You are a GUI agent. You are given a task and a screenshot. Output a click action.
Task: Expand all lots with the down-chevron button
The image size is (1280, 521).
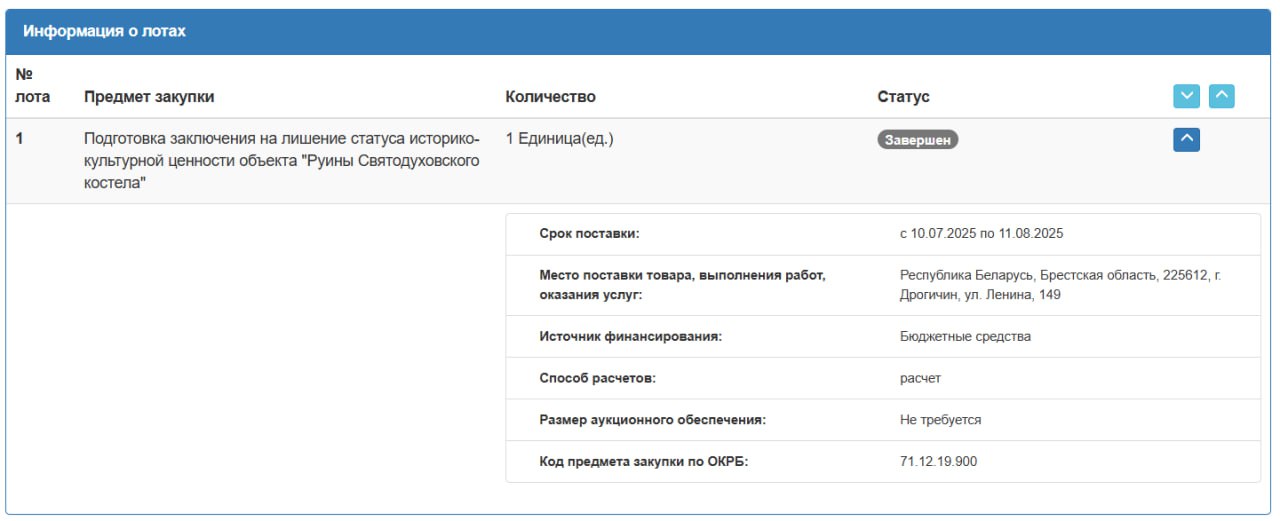coord(1186,96)
